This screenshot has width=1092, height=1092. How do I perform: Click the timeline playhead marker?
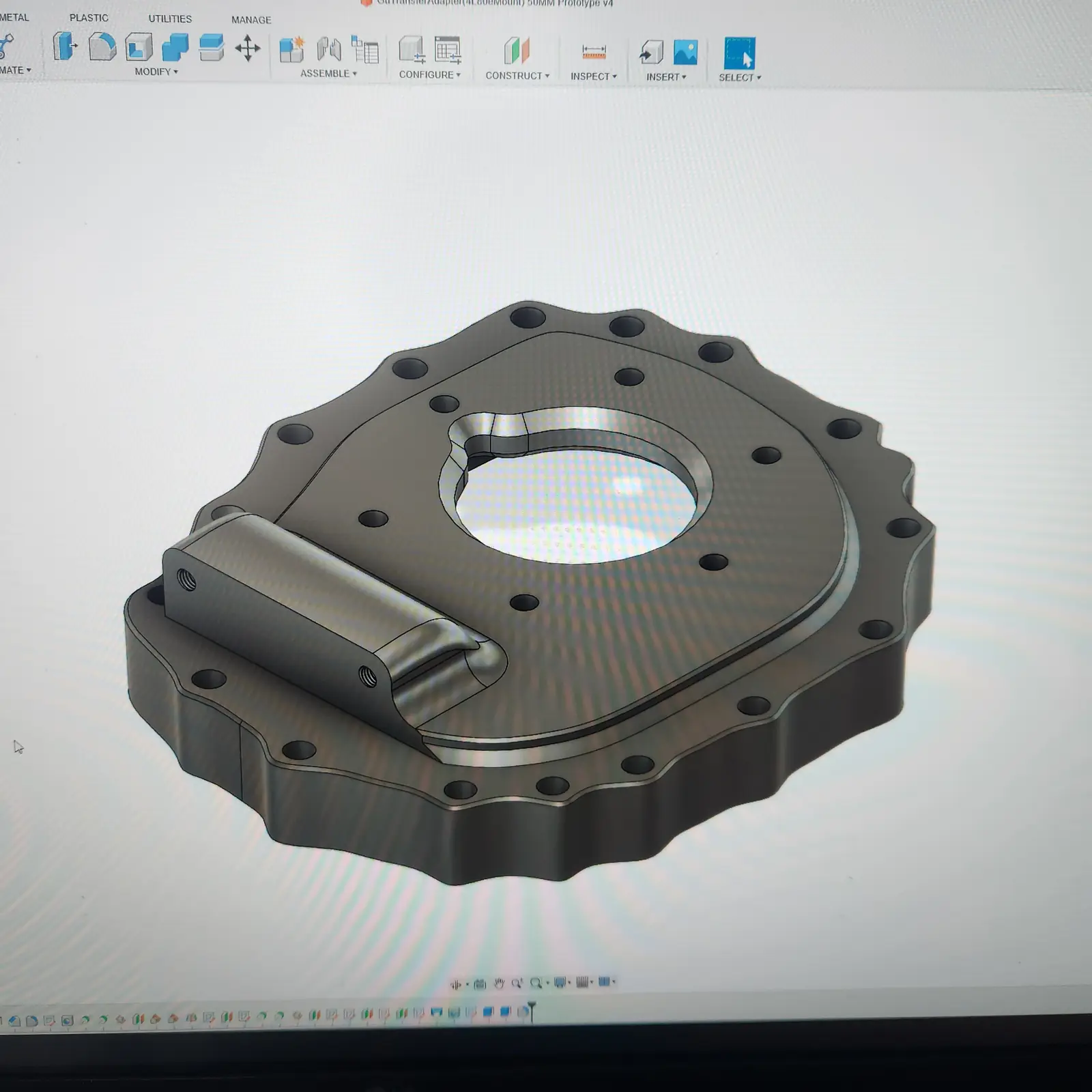[531, 1011]
